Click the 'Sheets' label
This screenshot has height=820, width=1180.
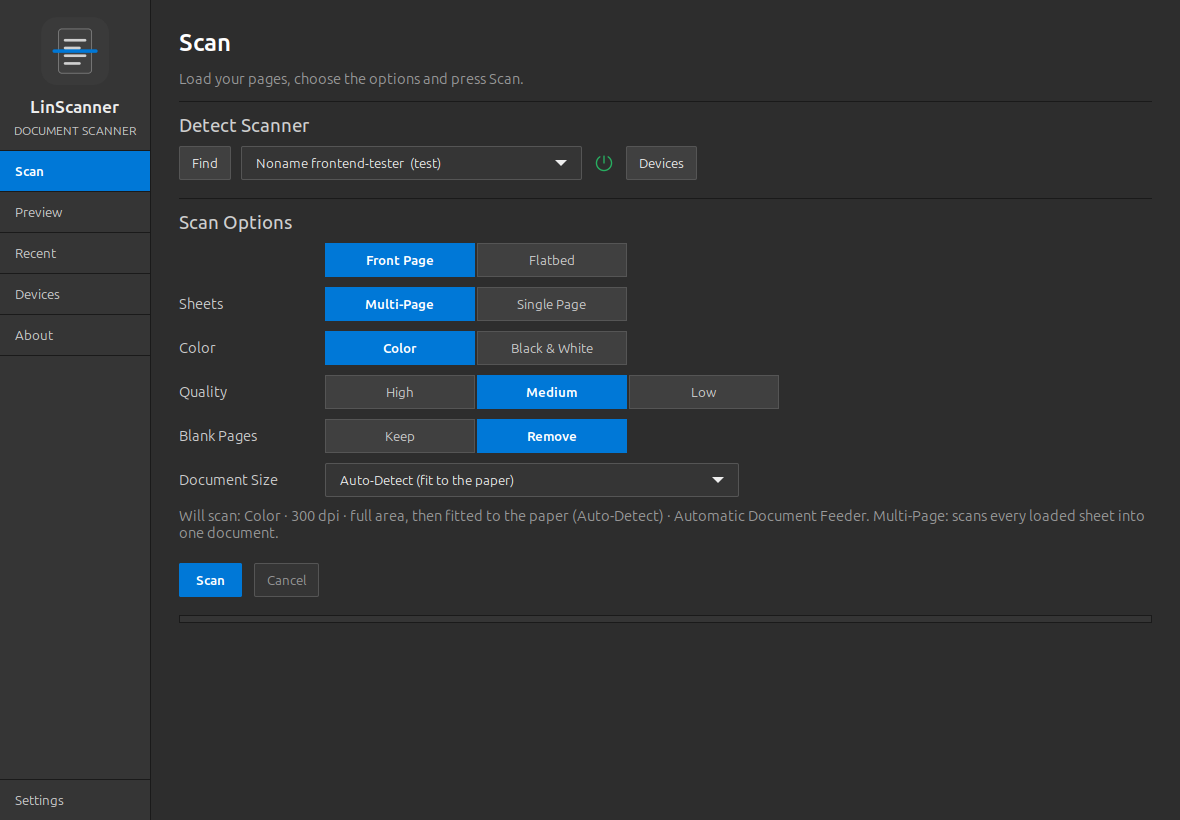[x=201, y=304]
